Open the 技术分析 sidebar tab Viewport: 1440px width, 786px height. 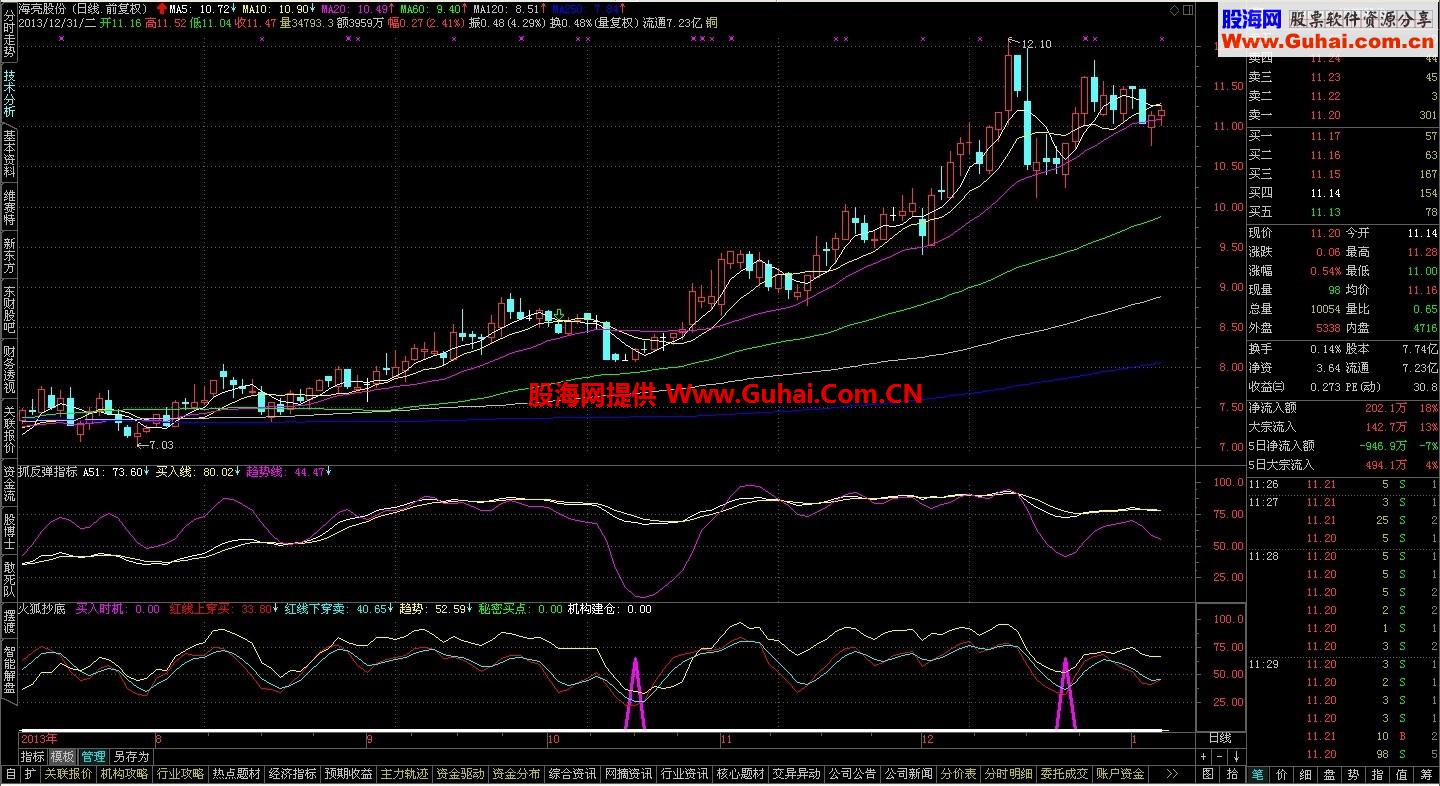coord(9,95)
